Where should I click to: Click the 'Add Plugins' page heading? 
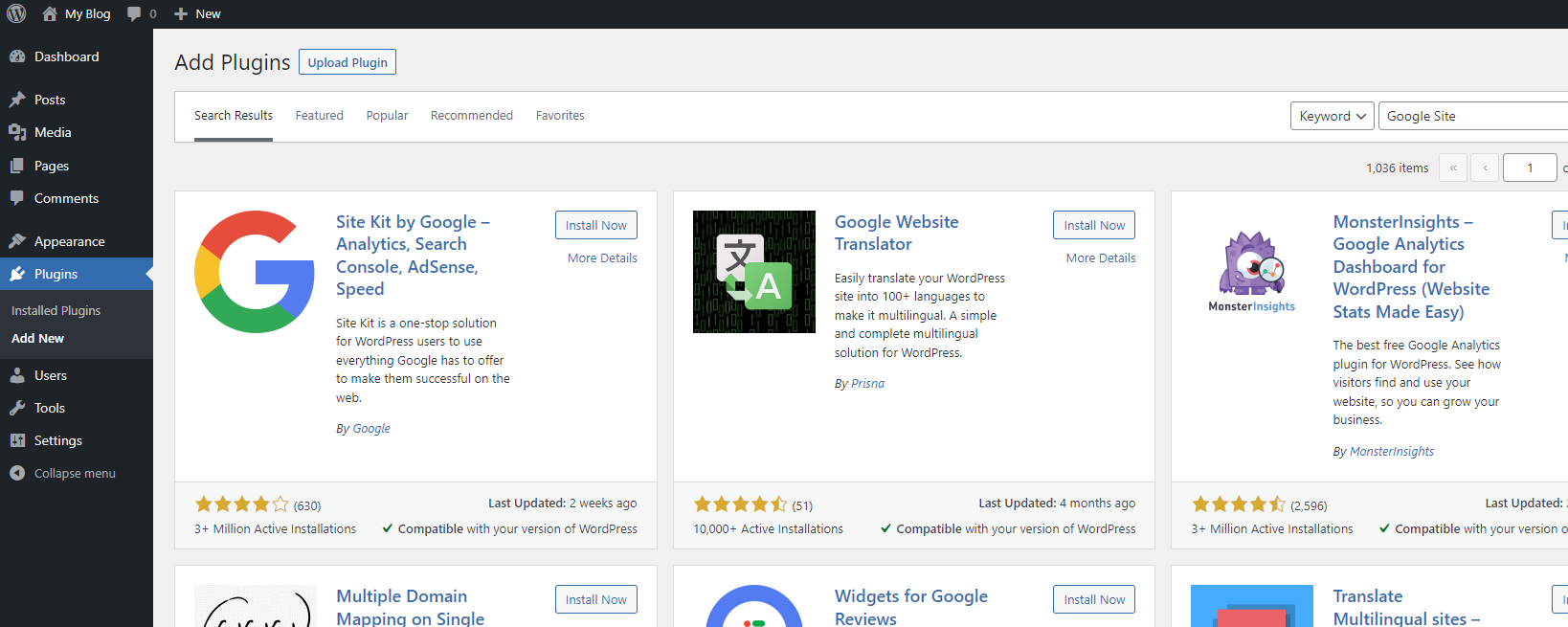pyautogui.click(x=232, y=62)
